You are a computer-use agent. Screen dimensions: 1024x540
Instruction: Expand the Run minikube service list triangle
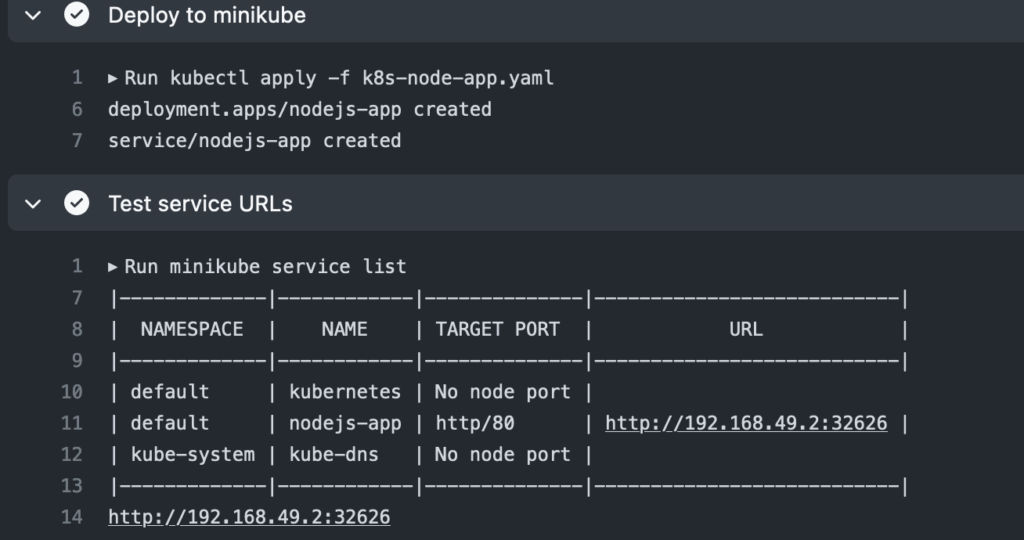tap(112, 266)
